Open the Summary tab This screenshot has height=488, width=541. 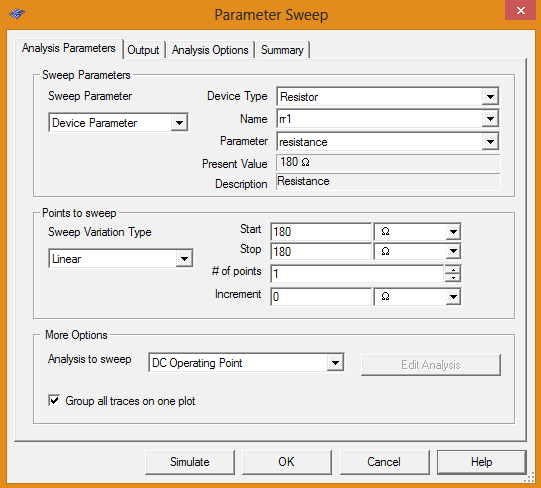coord(282,50)
